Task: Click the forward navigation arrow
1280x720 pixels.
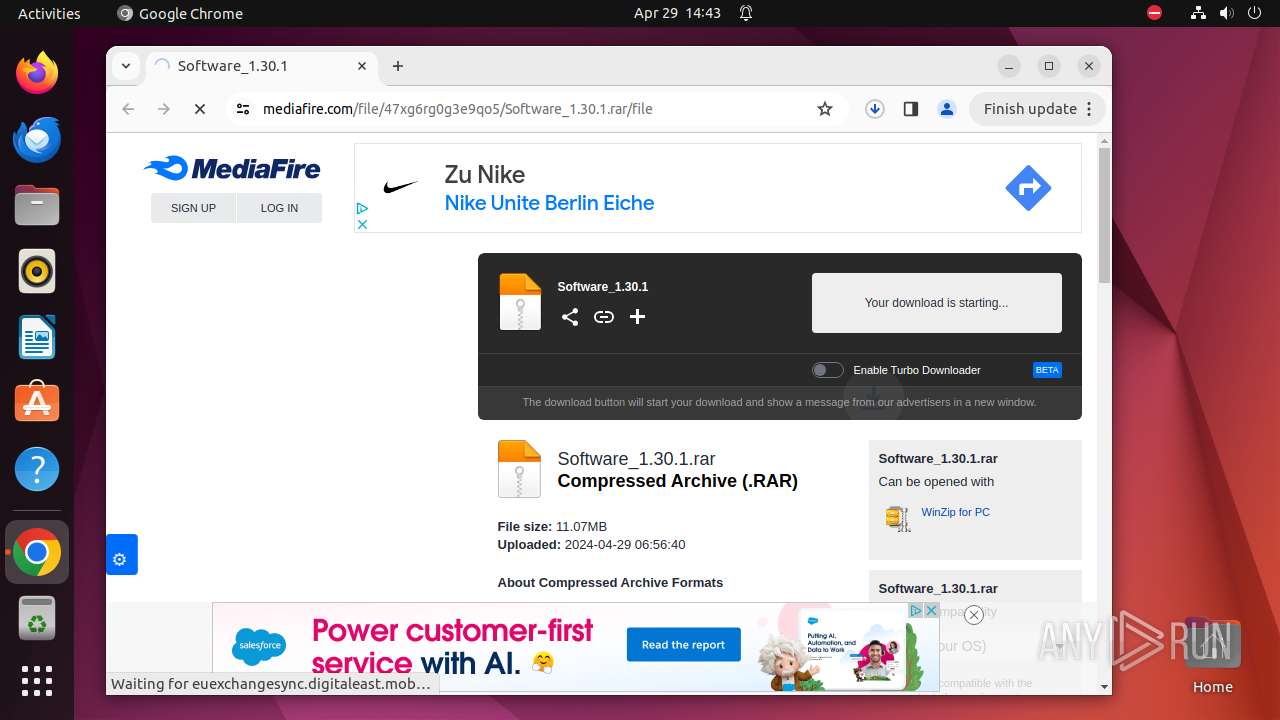Action: pos(164,109)
